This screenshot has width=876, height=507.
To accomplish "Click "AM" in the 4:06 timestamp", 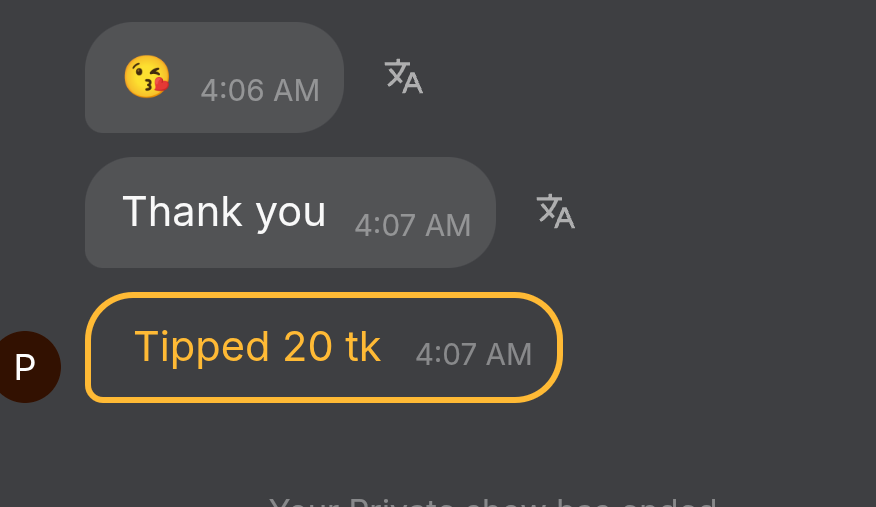I will pyautogui.click(x=296, y=91).
